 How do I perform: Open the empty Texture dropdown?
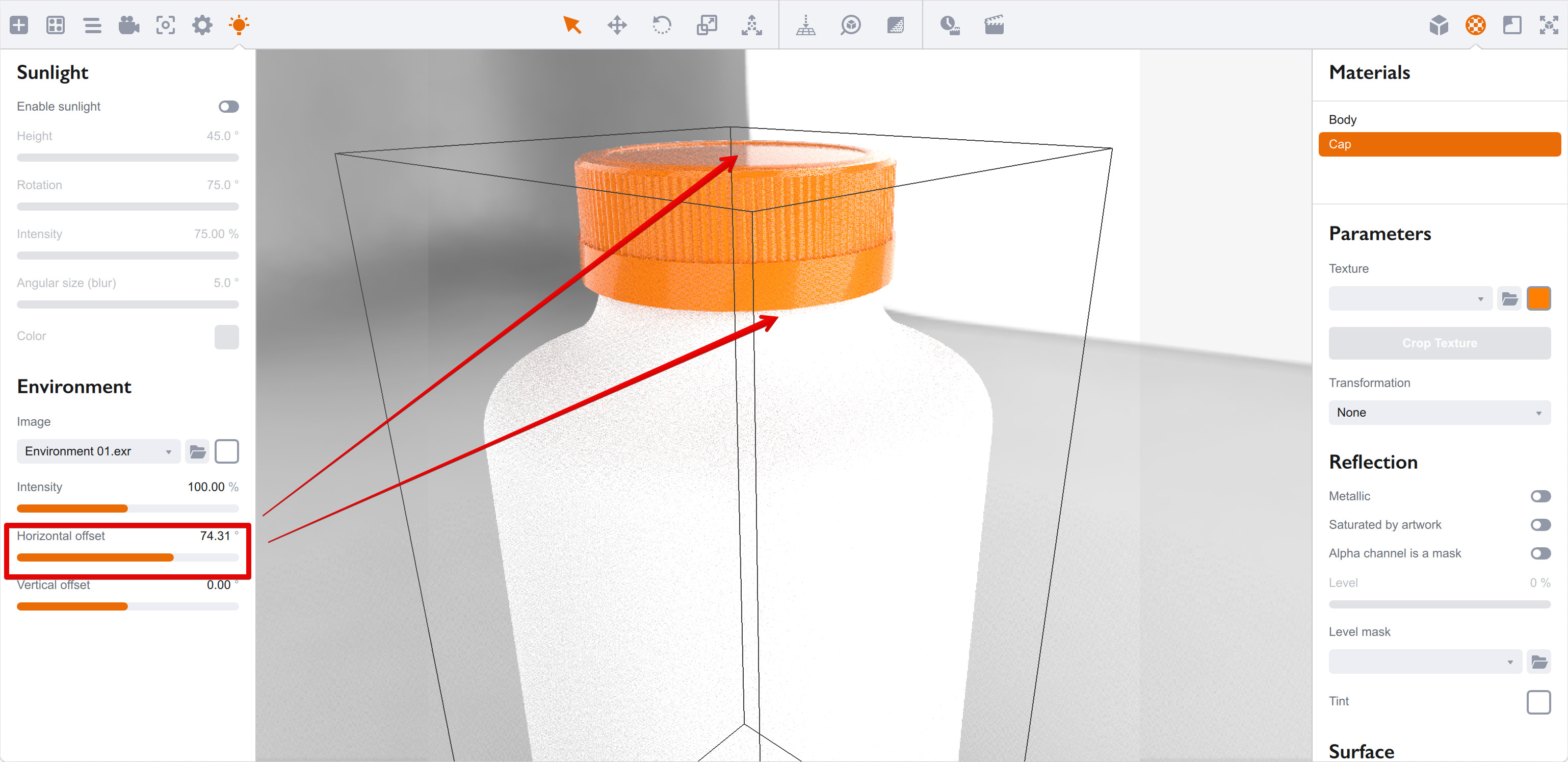(1410, 298)
